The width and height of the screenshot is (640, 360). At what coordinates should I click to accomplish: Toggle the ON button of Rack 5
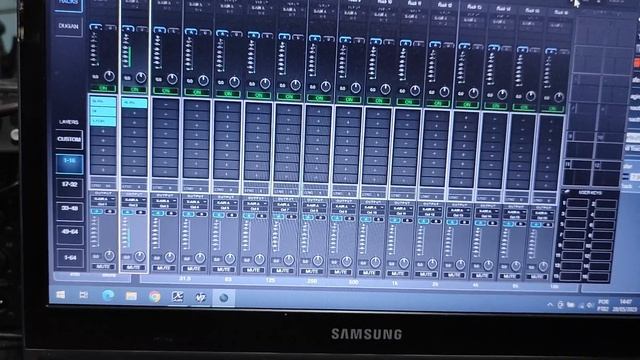coord(228,93)
